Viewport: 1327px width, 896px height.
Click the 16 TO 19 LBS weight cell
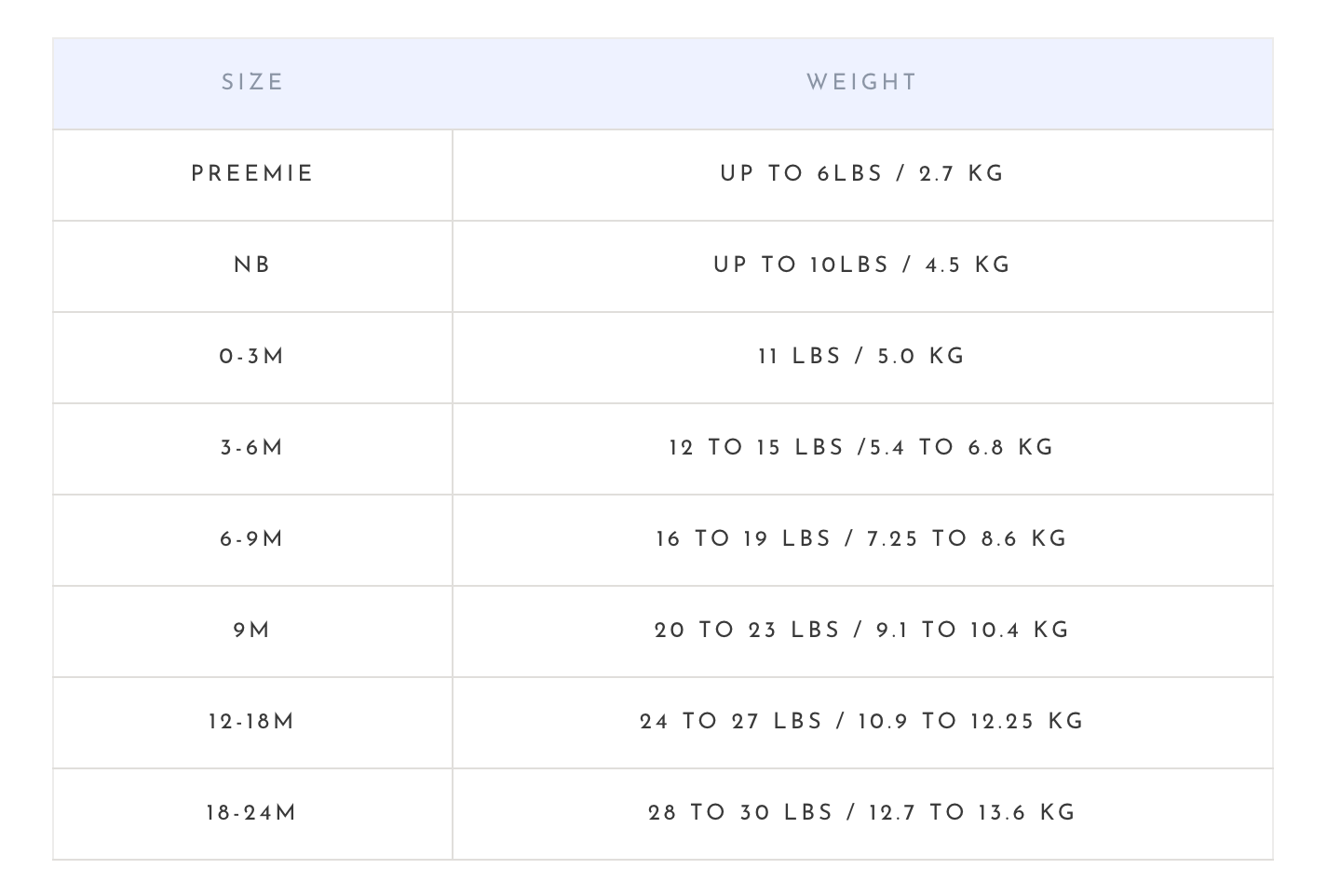point(862,540)
